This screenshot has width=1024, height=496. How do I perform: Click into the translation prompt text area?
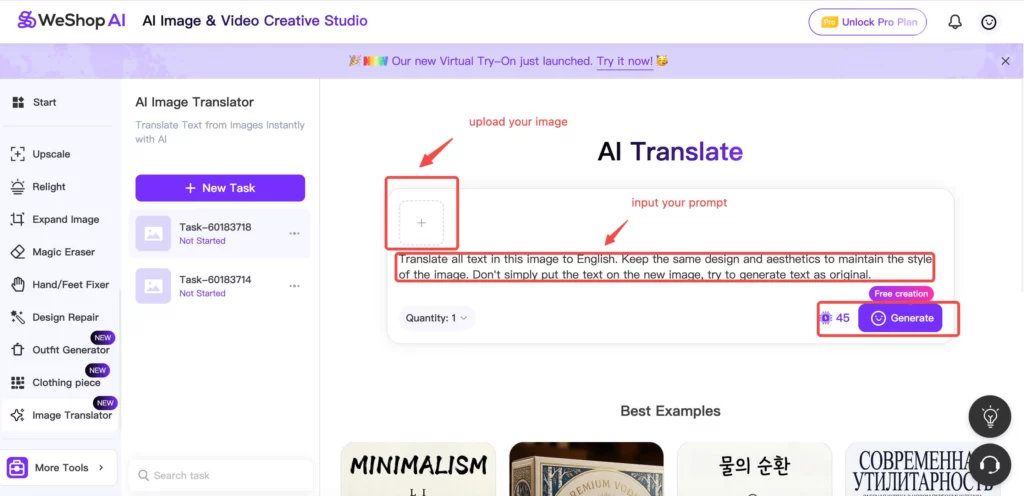coord(665,267)
